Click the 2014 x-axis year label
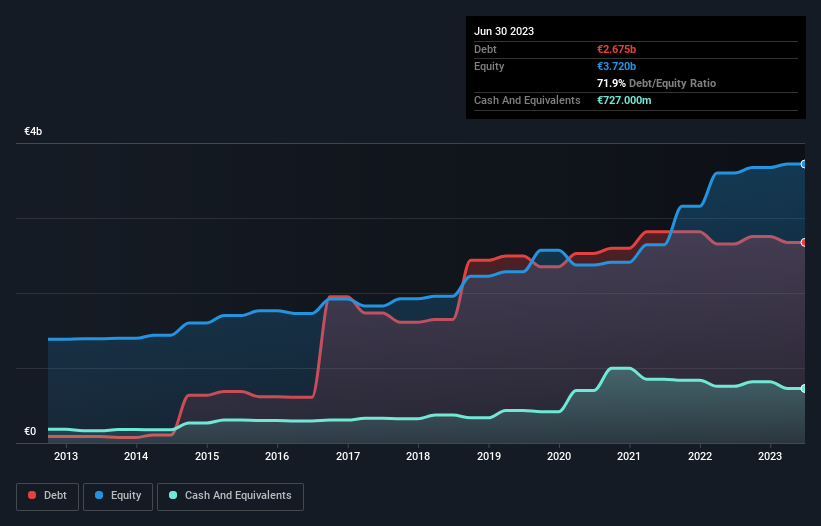This screenshot has height=526, width=821. click(136, 456)
